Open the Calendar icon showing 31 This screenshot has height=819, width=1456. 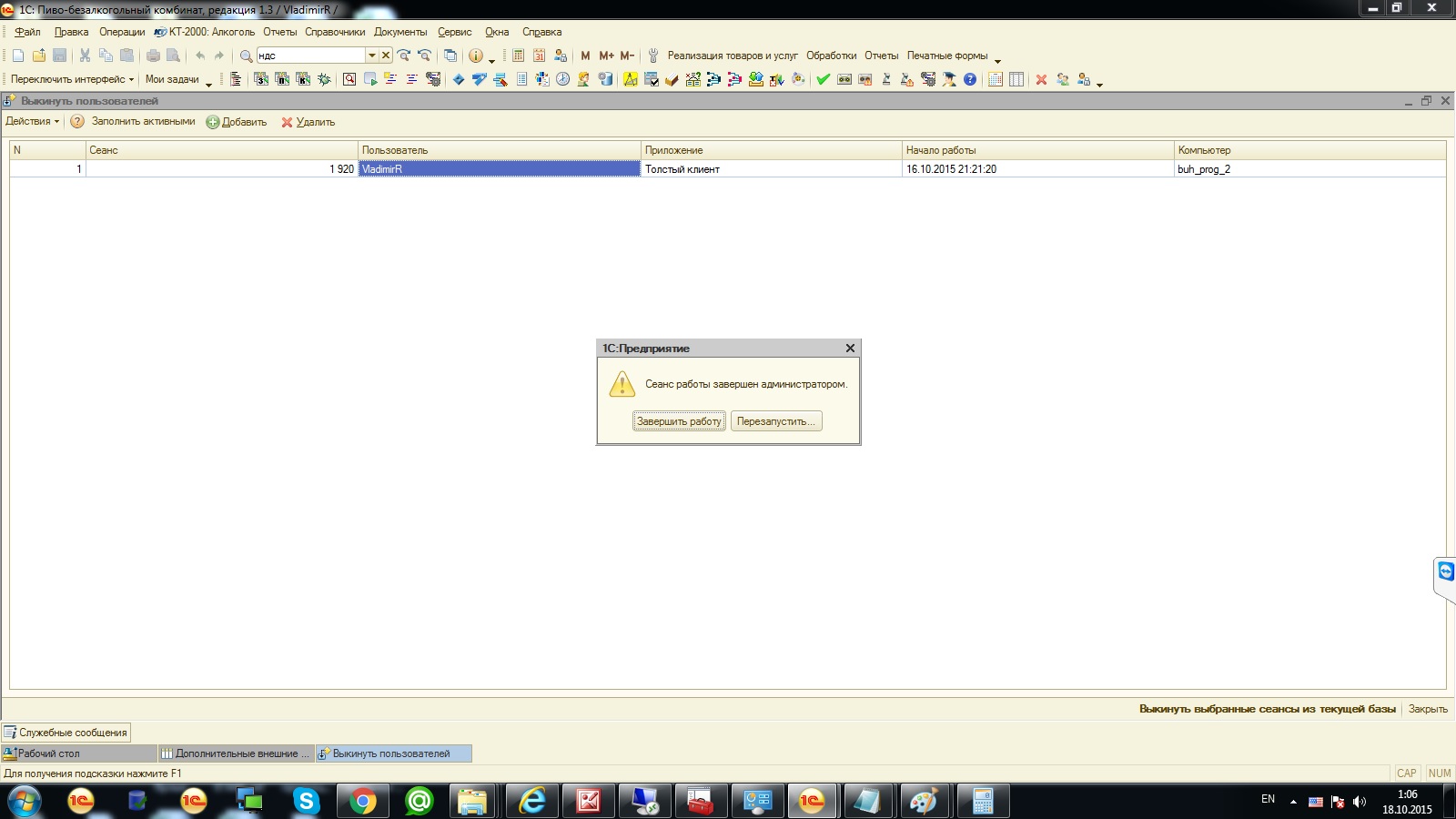tap(540, 56)
